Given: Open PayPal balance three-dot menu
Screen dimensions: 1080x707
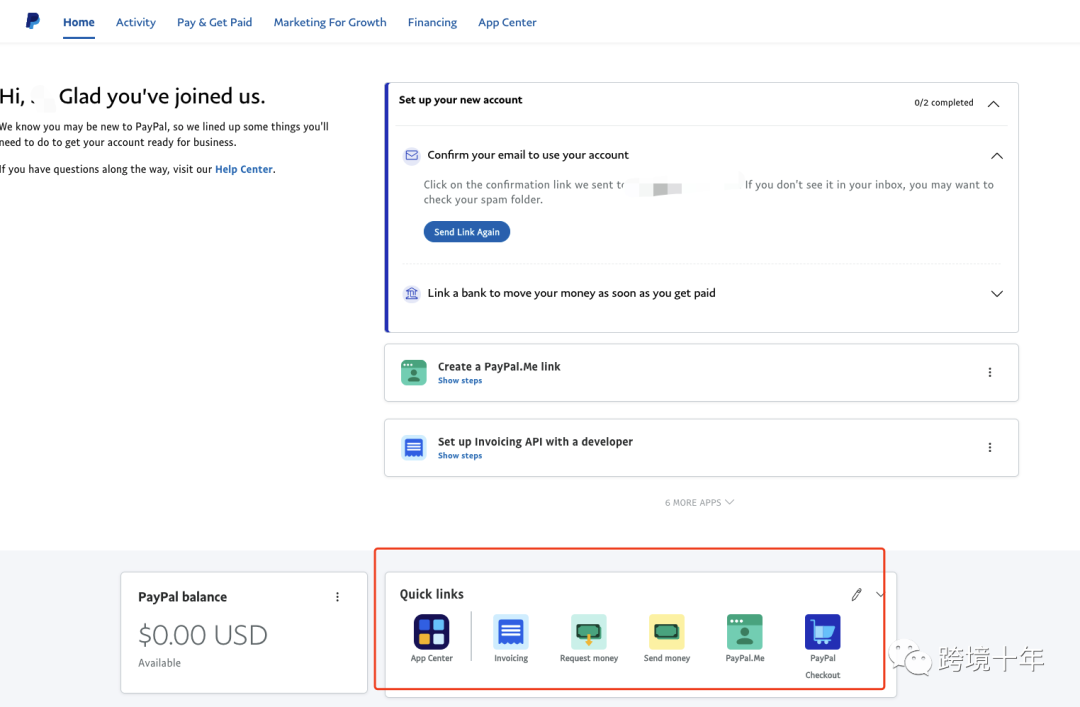Looking at the screenshot, I should [338, 597].
